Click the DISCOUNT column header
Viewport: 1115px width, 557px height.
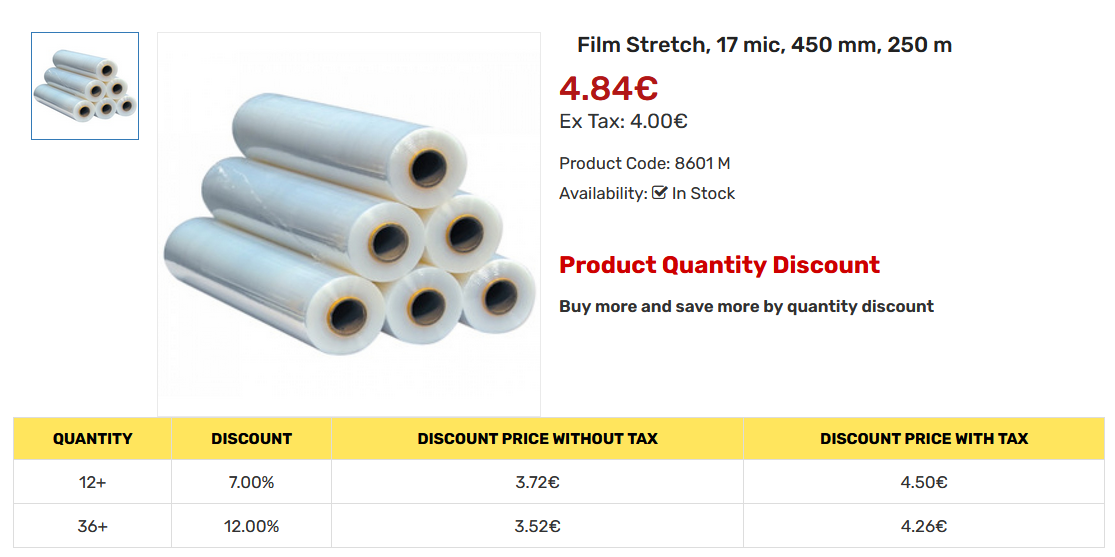pyautogui.click(x=251, y=438)
